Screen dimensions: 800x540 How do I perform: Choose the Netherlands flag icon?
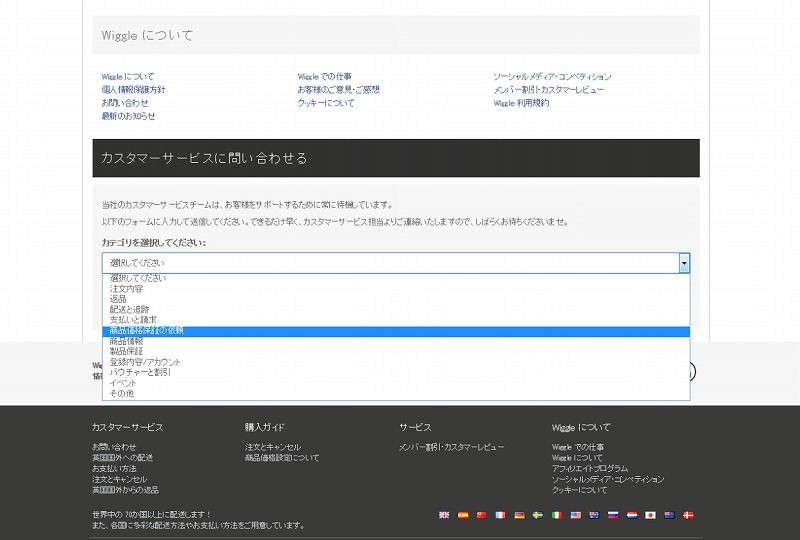click(632, 515)
